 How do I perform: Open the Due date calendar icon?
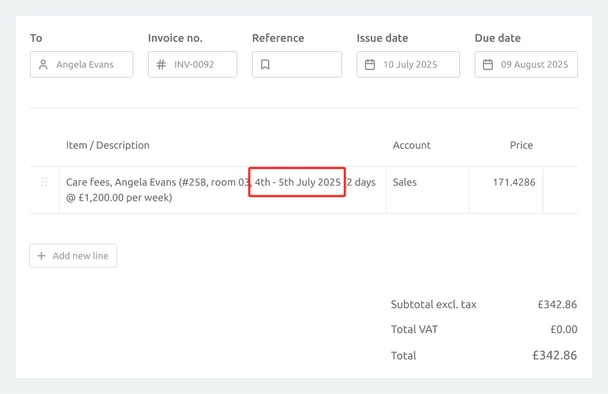point(488,64)
